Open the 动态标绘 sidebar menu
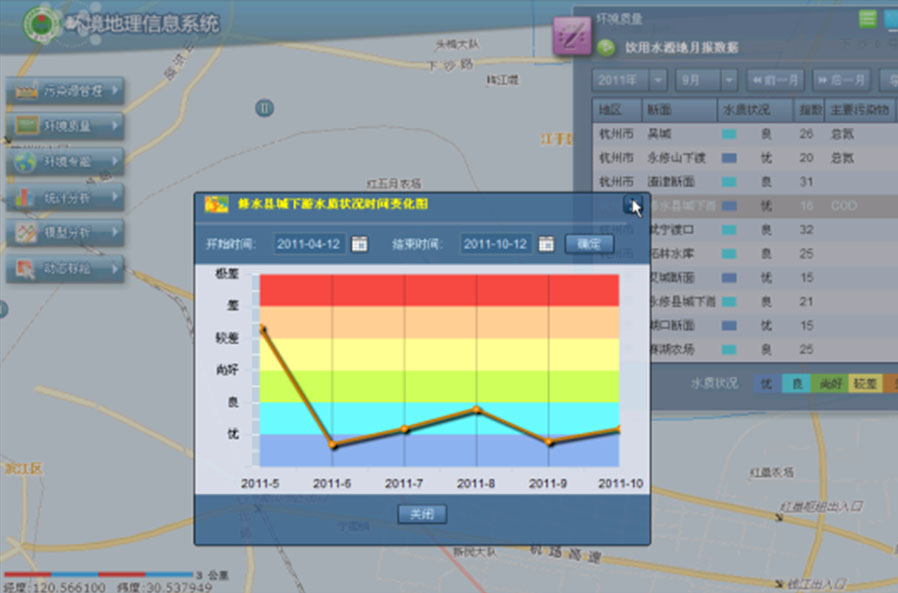 pyautogui.click(x=65, y=269)
